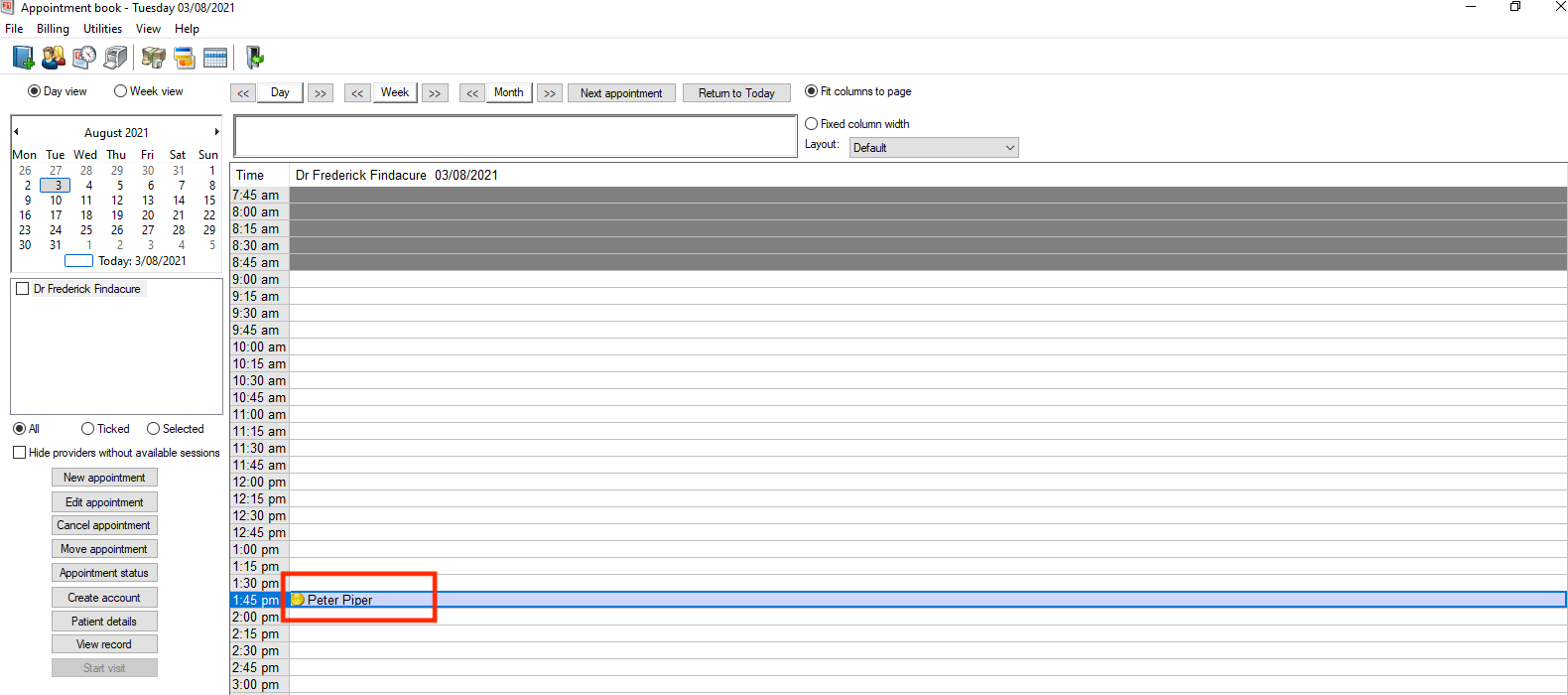
Task: Click the calendar-with-clock toolbar icon
Action: (x=84, y=58)
